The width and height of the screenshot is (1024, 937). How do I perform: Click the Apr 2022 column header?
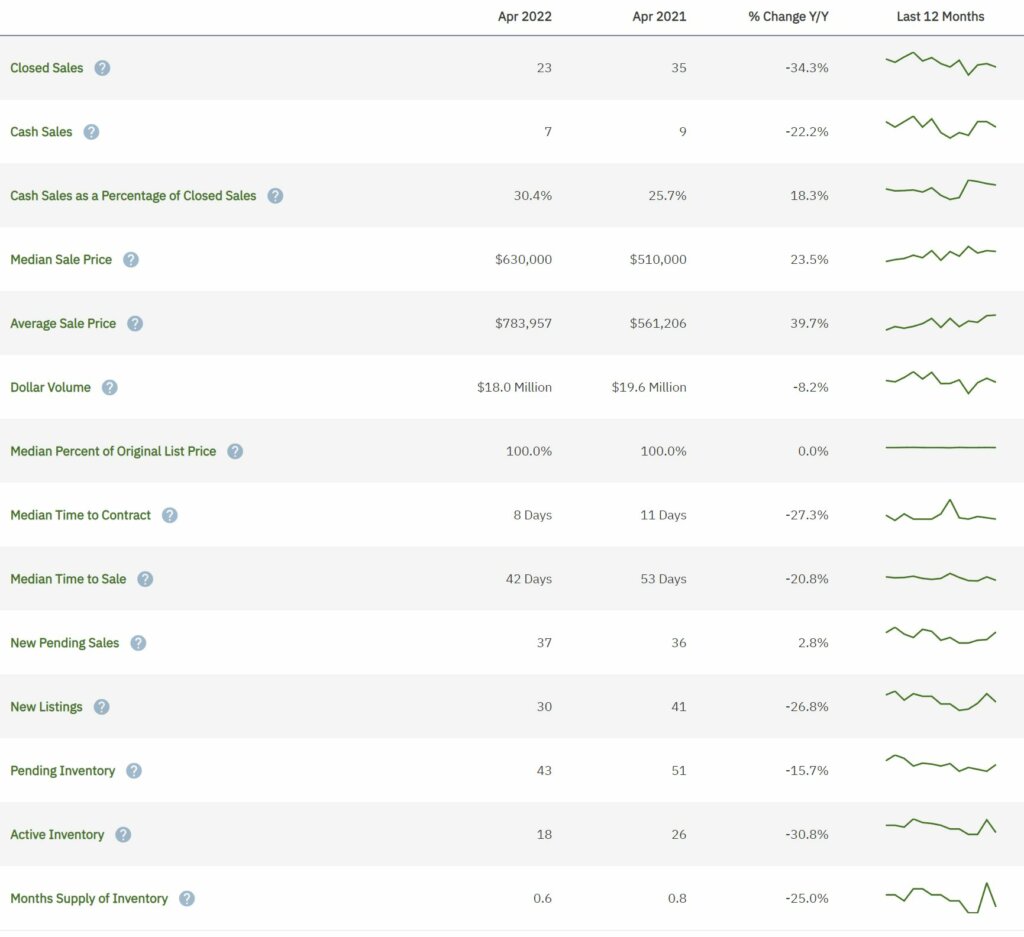(524, 17)
